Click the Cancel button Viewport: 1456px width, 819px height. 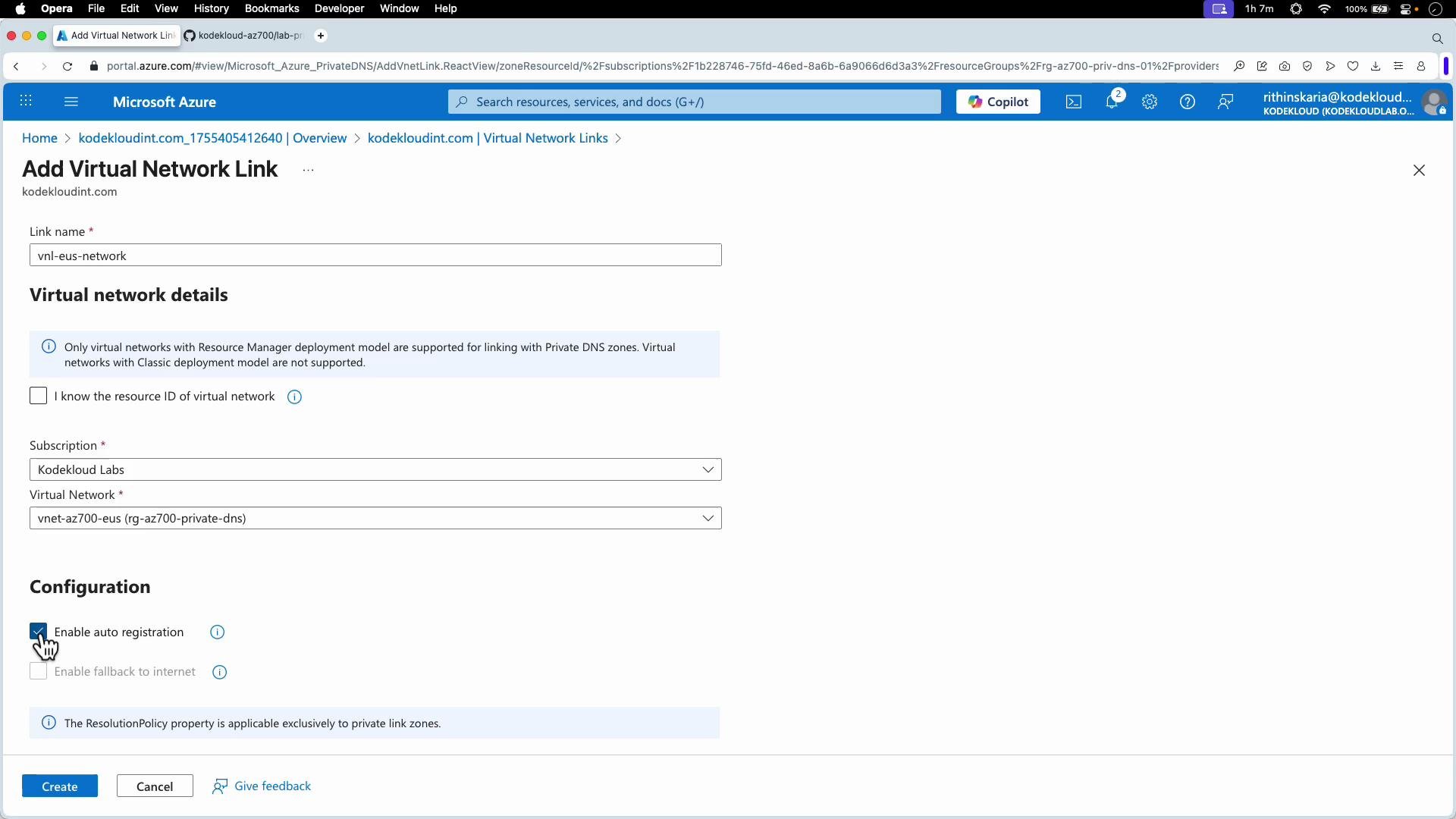(x=155, y=786)
